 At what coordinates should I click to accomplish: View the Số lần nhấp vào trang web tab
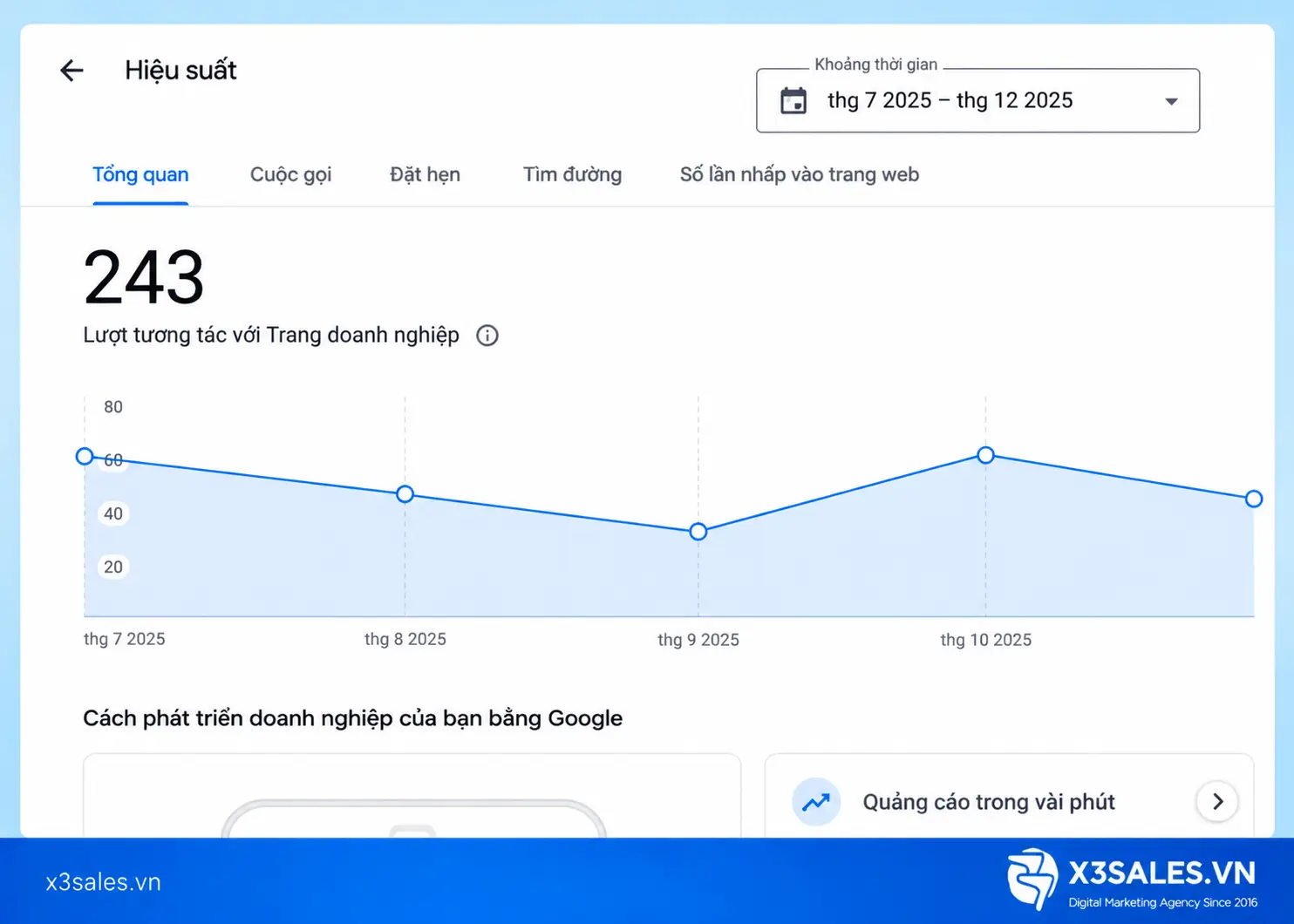coord(800,174)
